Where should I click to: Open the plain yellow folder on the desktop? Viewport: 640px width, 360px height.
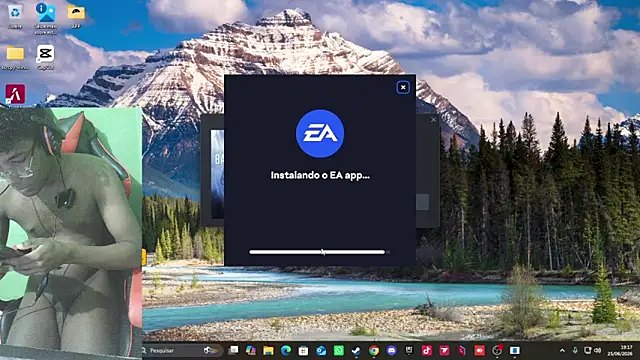[15, 57]
